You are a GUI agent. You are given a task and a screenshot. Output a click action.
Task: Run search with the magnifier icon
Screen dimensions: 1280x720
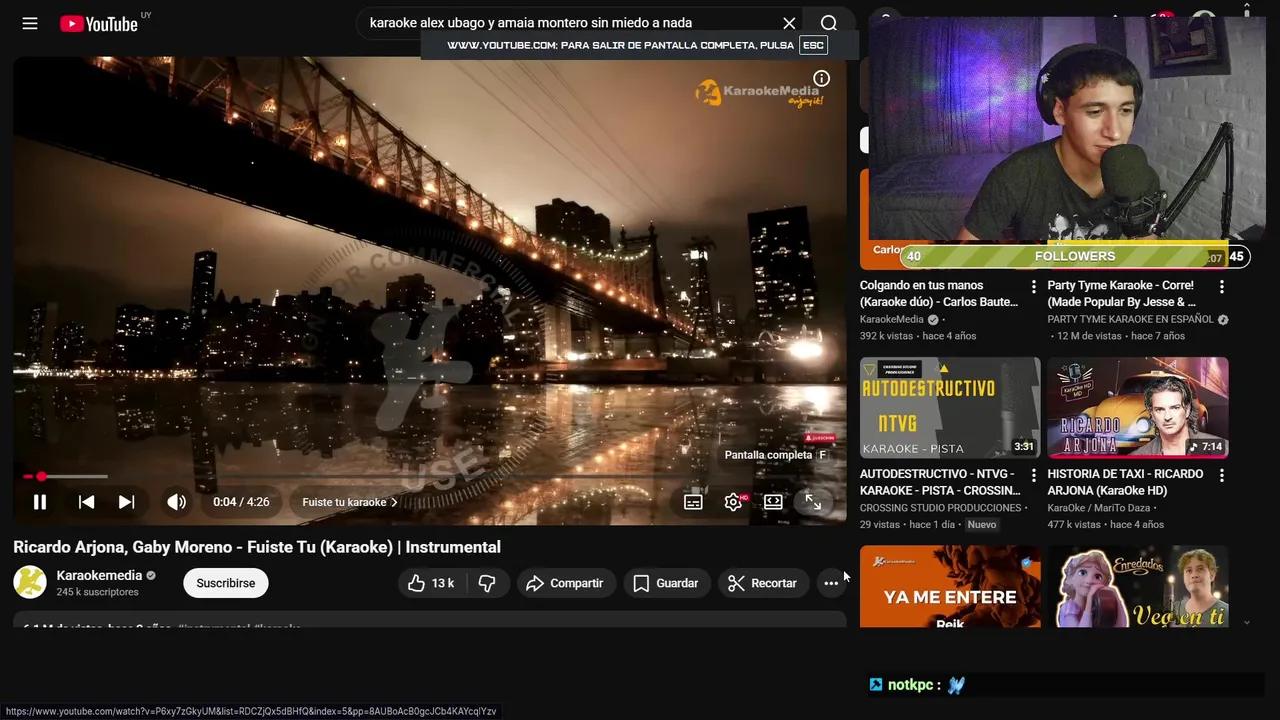[829, 23]
